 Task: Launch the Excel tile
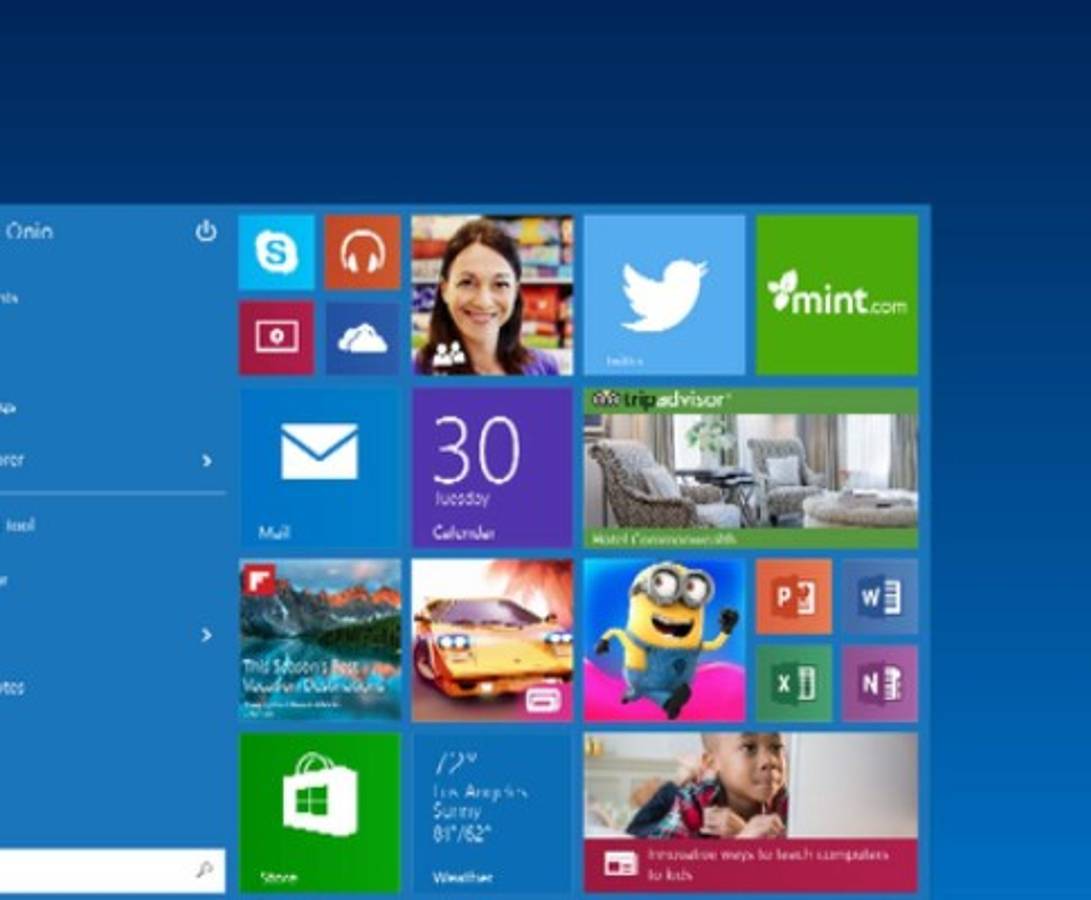point(793,683)
